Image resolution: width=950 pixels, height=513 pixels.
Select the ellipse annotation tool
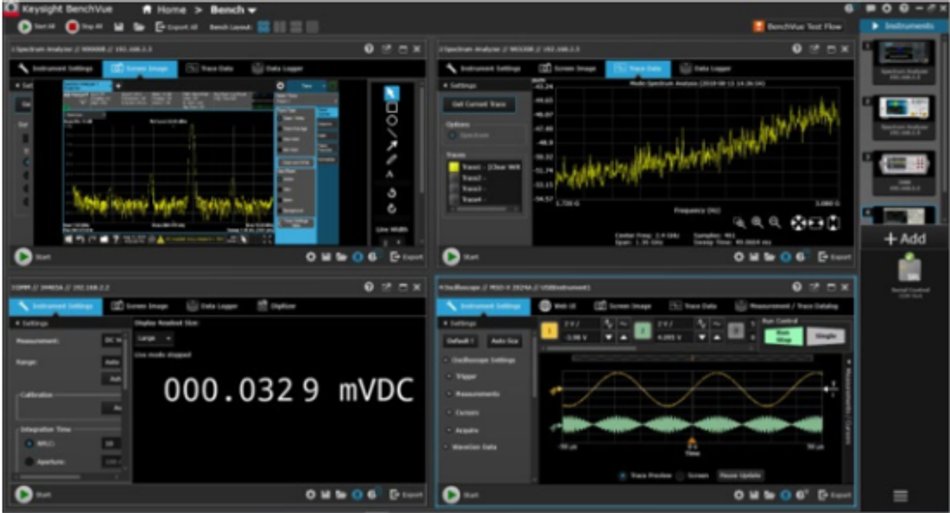pos(391,120)
